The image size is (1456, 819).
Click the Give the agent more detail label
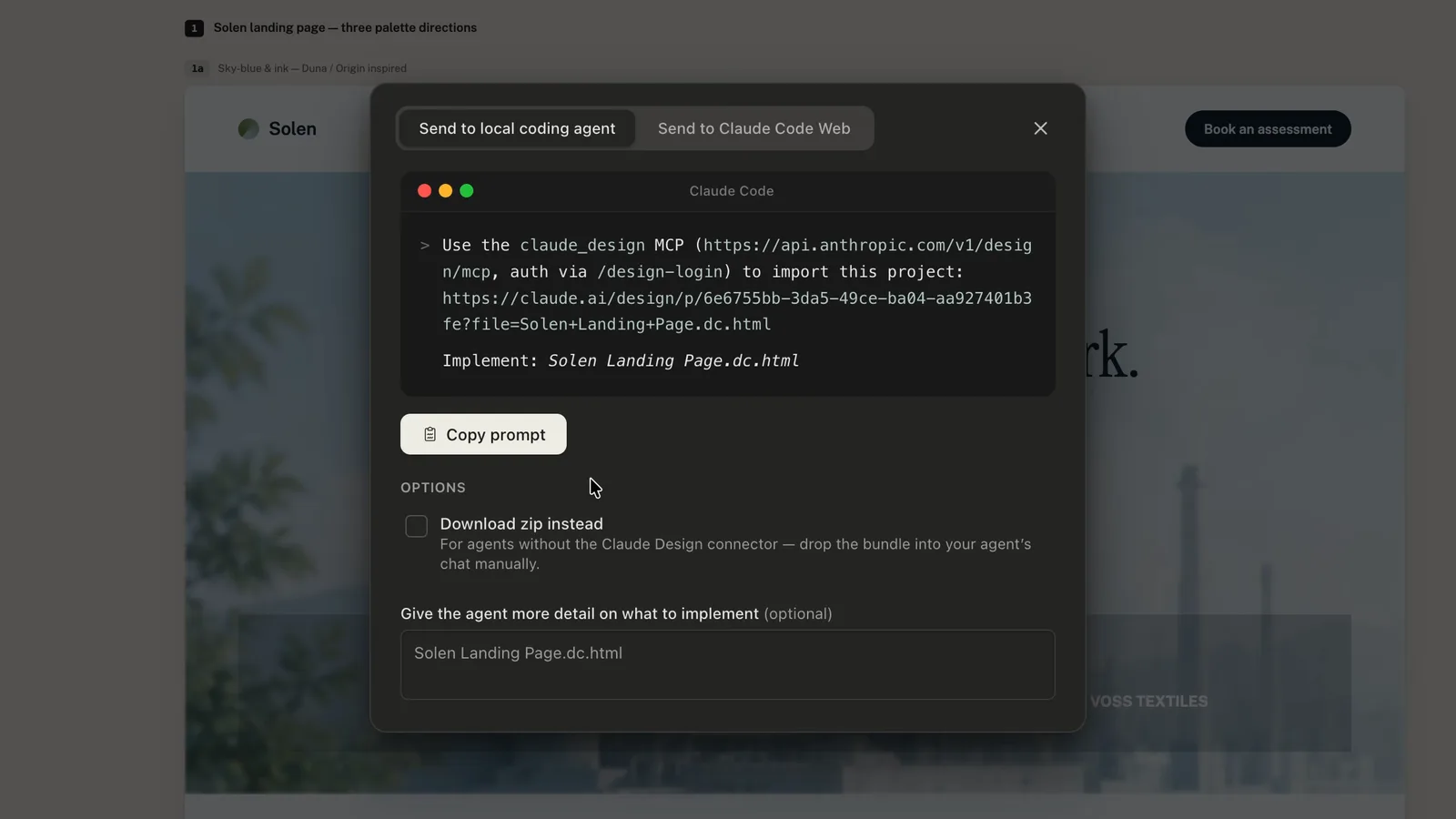pos(616,613)
